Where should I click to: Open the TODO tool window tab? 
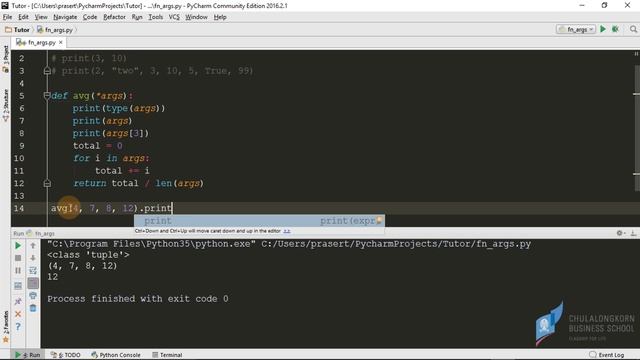coord(66,355)
